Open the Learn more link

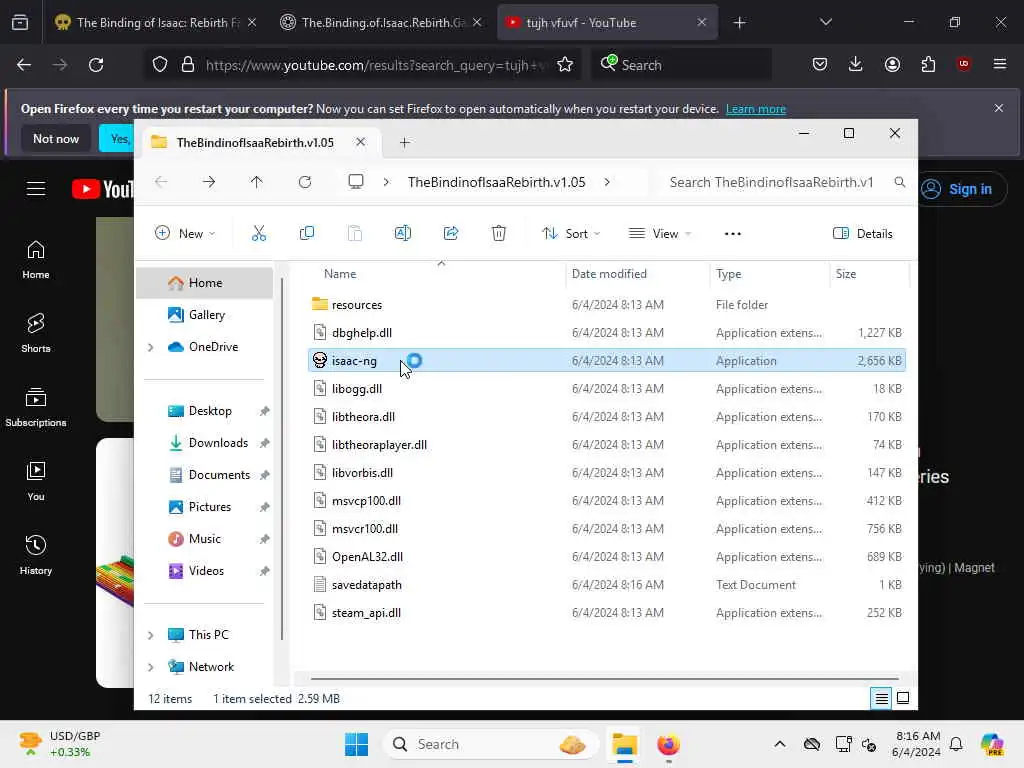tap(756, 109)
